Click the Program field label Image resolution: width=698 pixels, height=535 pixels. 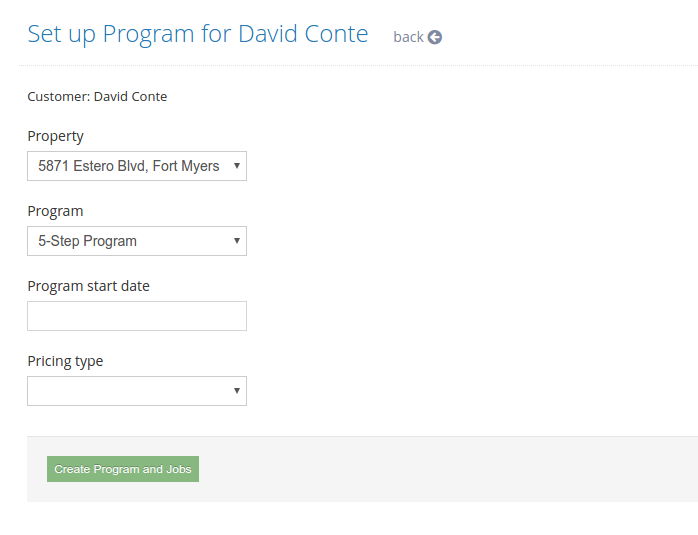click(x=55, y=211)
